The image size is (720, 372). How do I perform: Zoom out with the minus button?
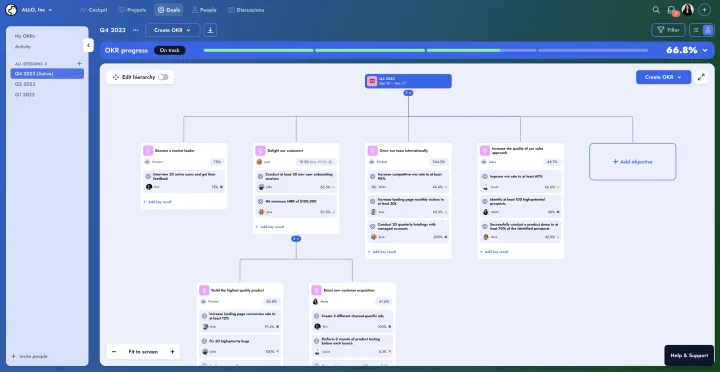click(x=114, y=352)
